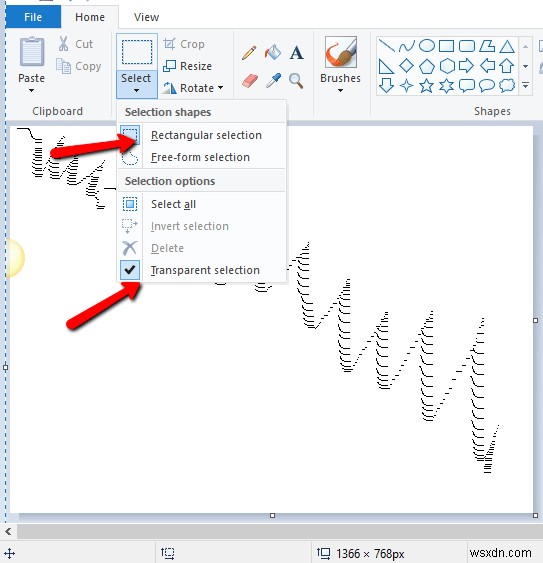Click the scrollbar left arrow
Image resolution: width=543 pixels, height=563 pixels.
click(8, 531)
